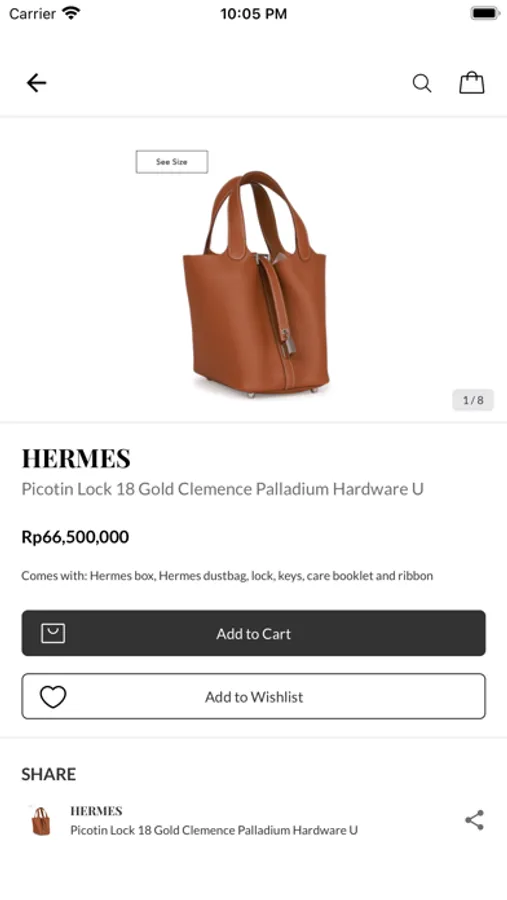507x900 pixels.
Task: Tap Add to Wishlist text
Action: pos(254,697)
